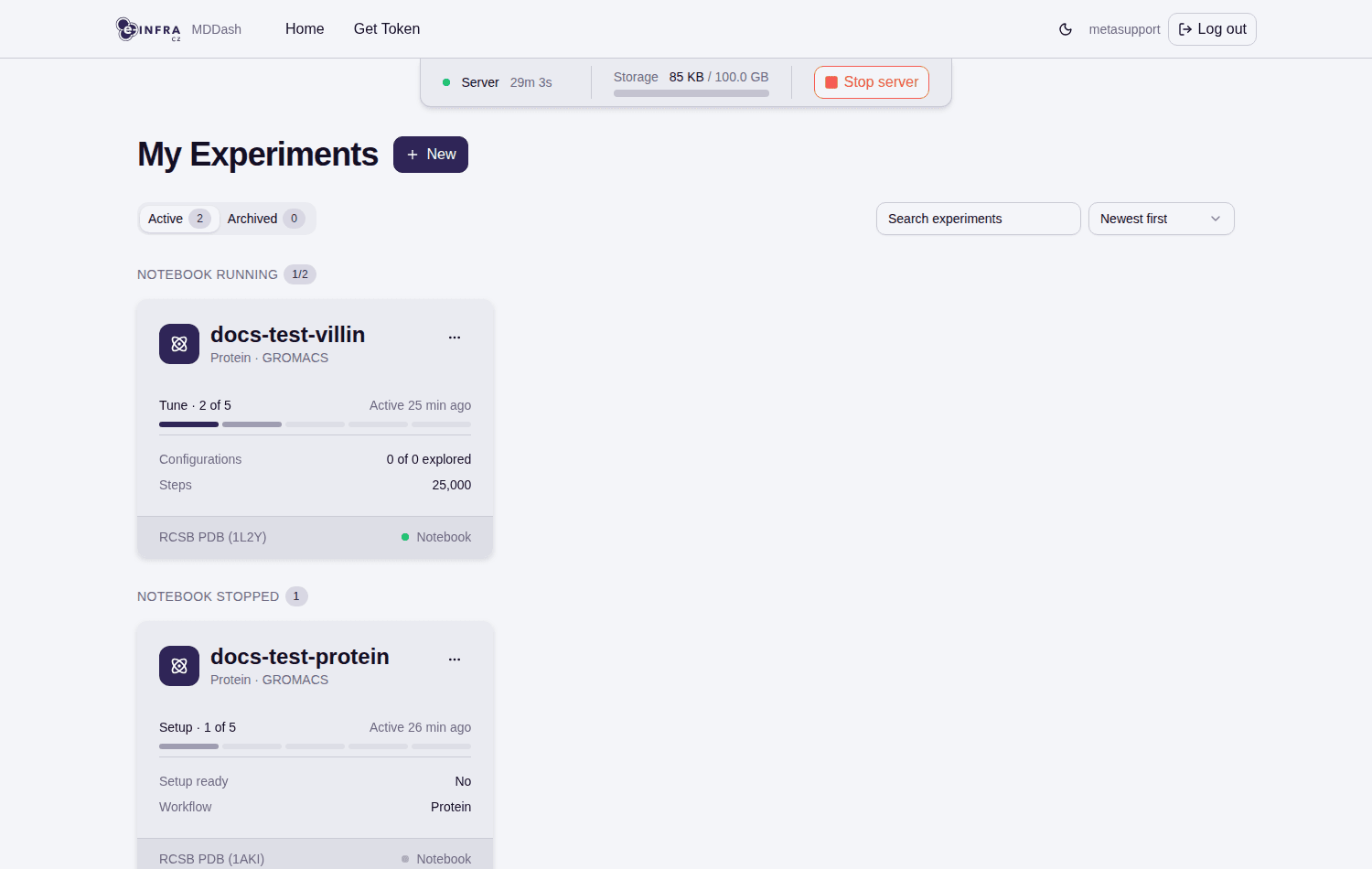Image resolution: width=1372 pixels, height=869 pixels.
Task: Click the e-INFRA CZ logo
Action: [148, 29]
